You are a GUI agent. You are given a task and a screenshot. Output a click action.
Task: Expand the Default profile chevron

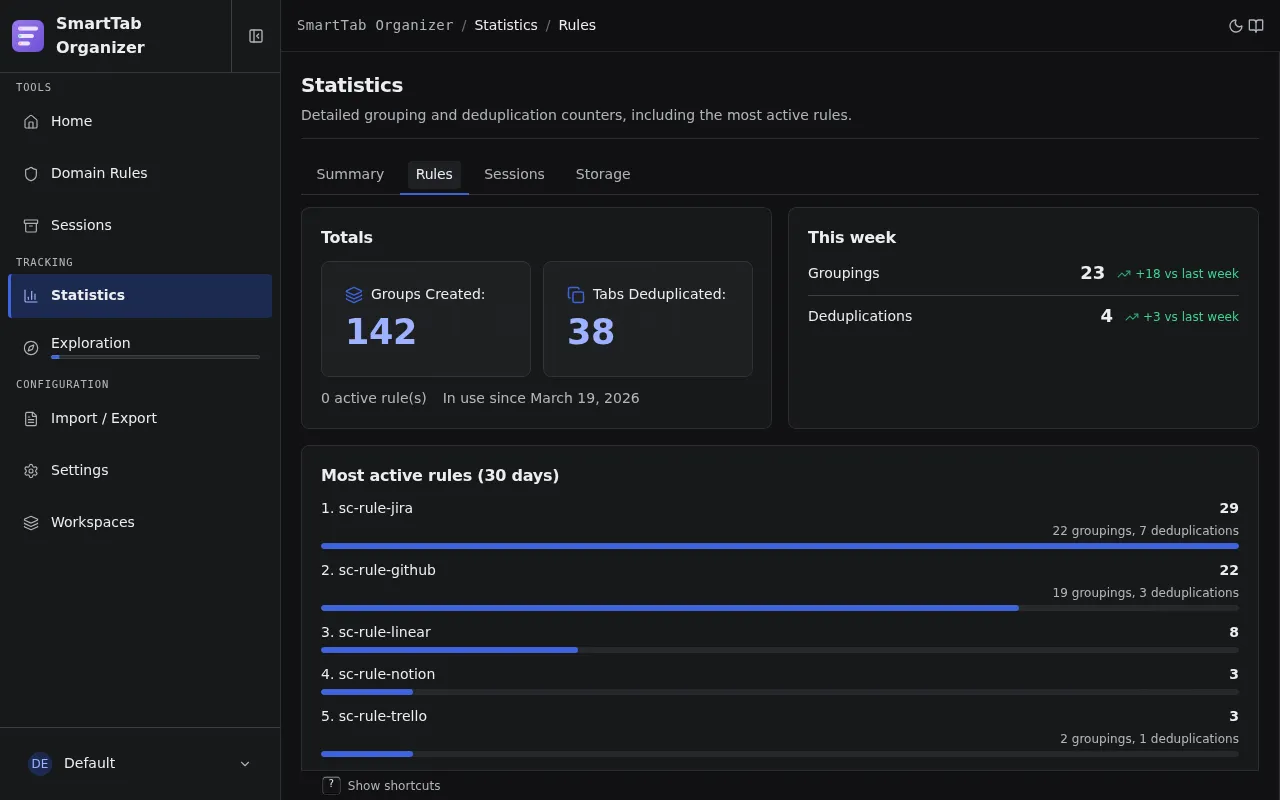[x=245, y=764]
